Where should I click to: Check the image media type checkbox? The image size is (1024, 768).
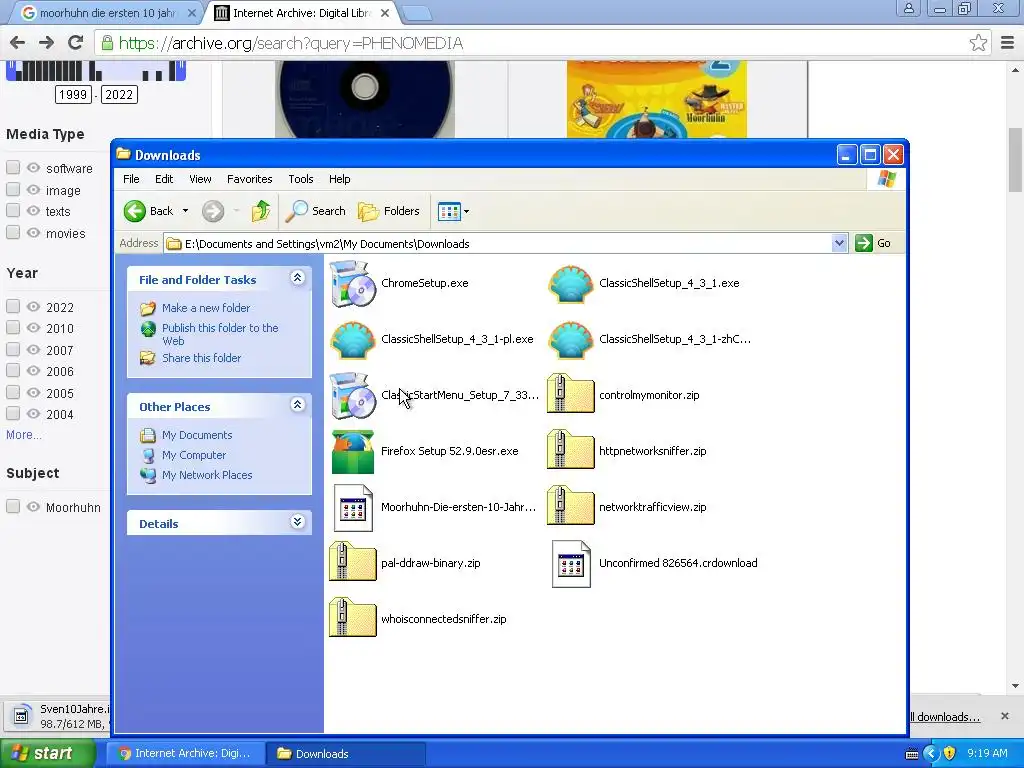tap(13, 189)
